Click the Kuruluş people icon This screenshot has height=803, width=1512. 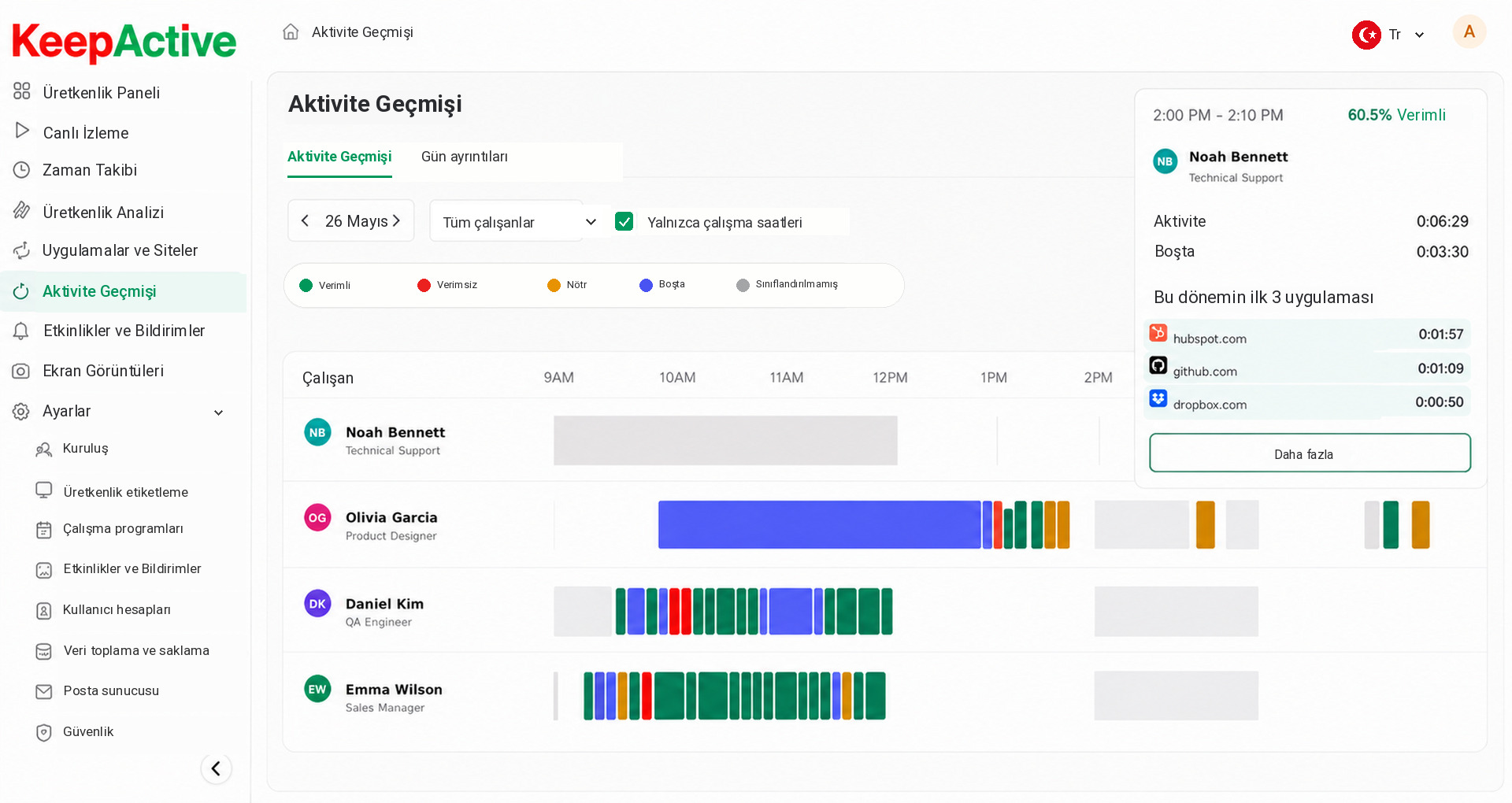tap(44, 449)
